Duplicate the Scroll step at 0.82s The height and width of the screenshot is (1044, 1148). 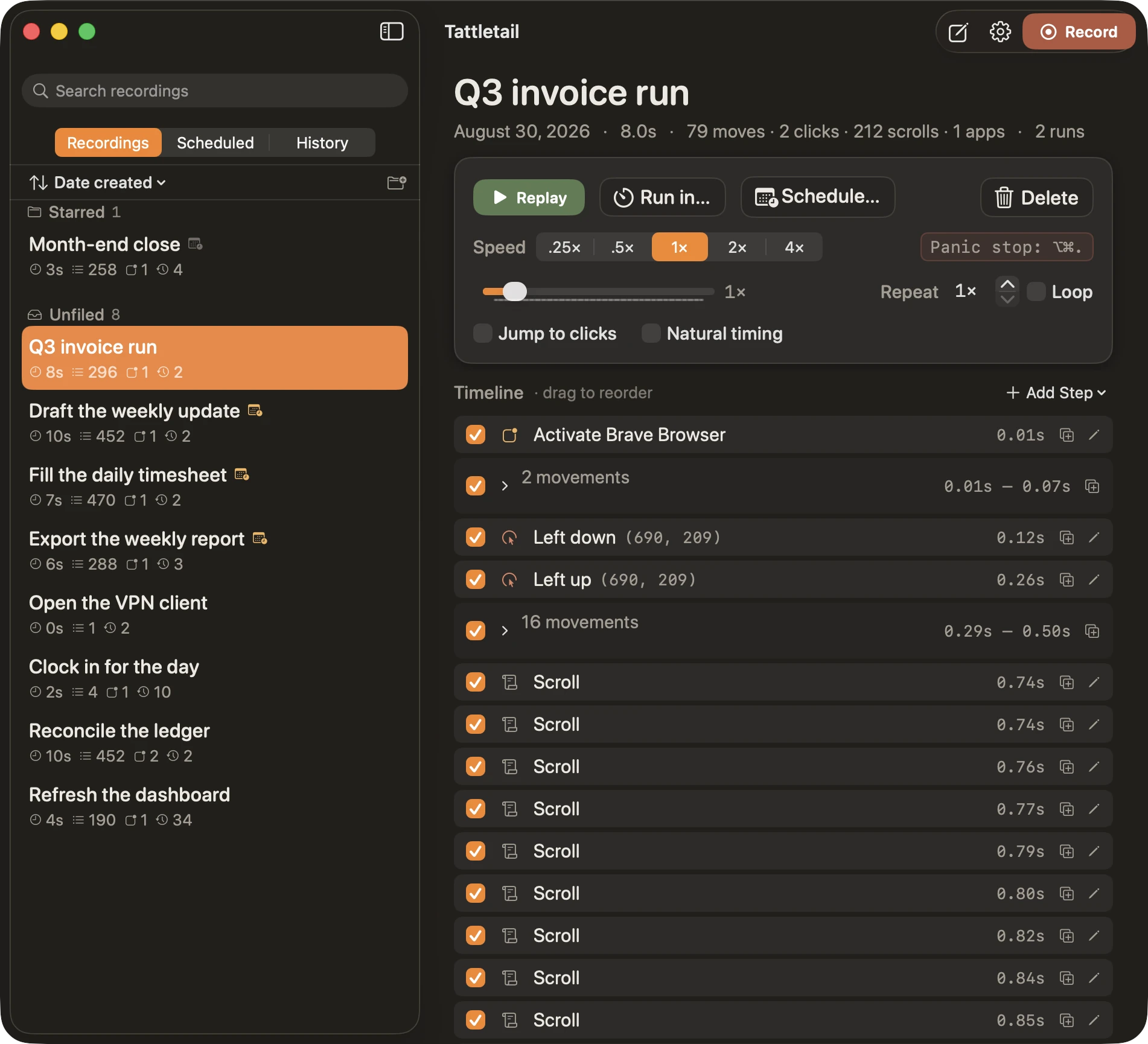(x=1067, y=936)
